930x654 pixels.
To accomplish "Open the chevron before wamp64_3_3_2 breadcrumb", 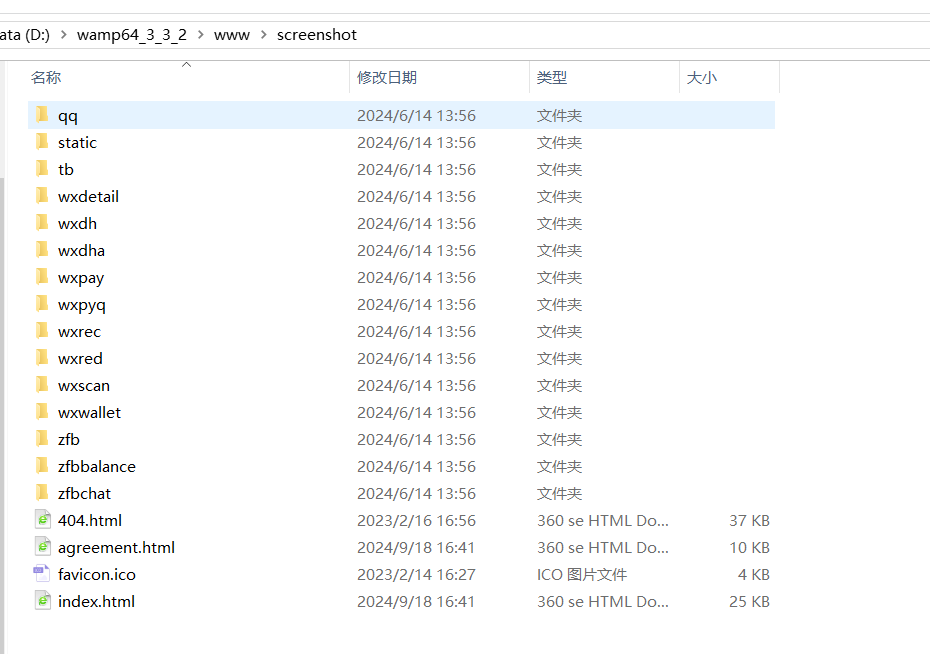I will 63,35.
